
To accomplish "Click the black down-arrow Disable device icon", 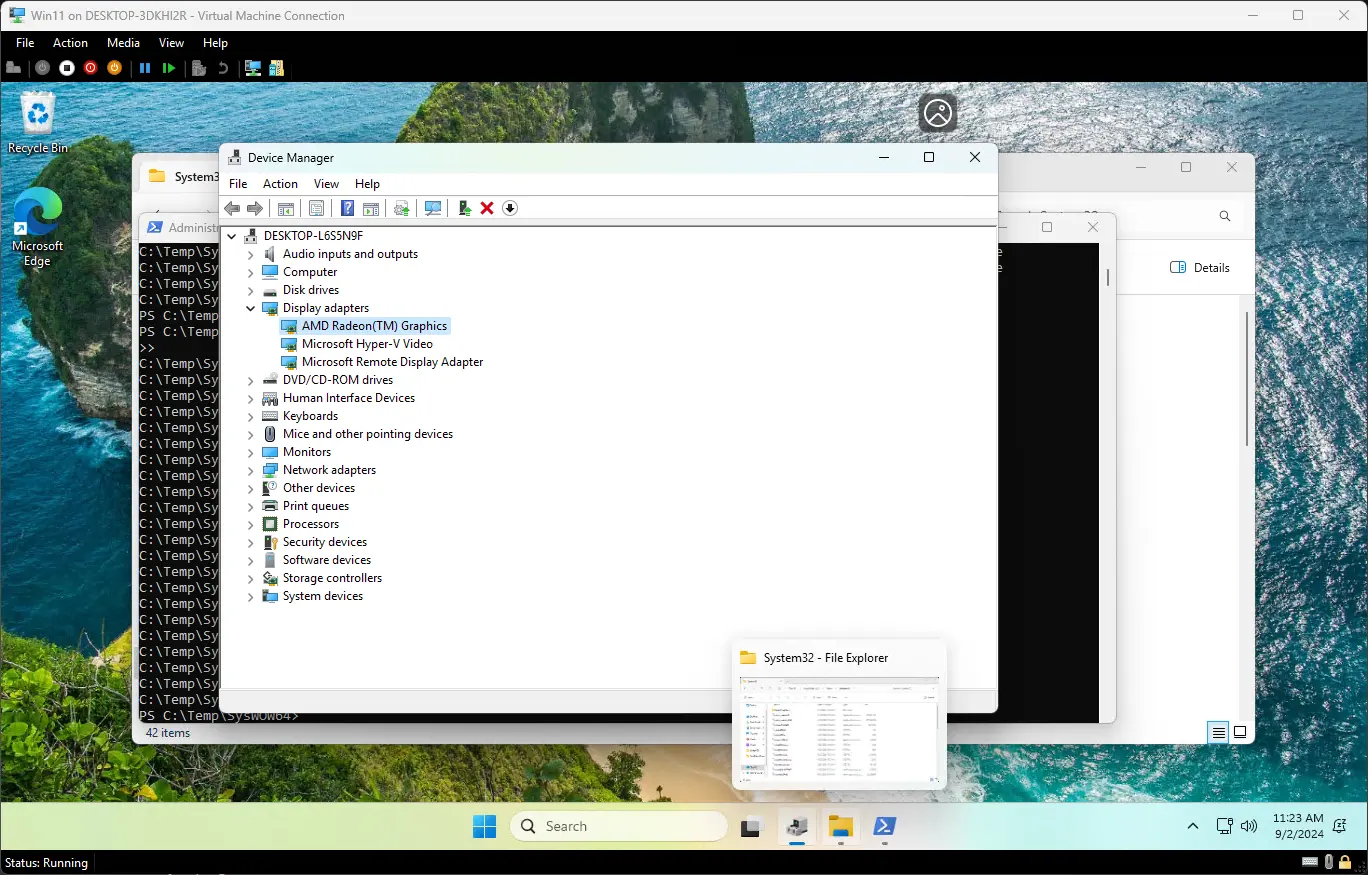I will tap(510, 208).
